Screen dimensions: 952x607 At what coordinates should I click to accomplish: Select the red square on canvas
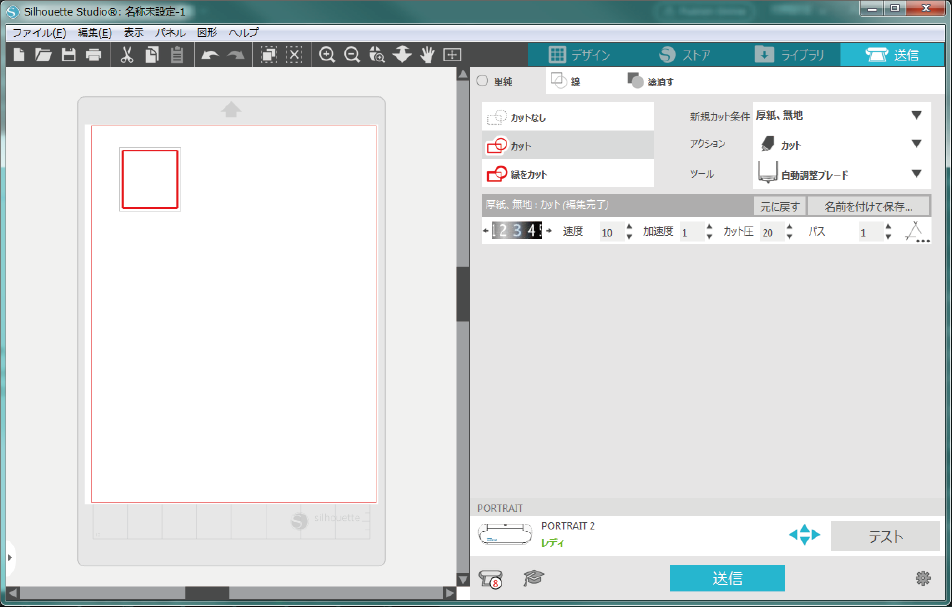click(x=150, y=180)
